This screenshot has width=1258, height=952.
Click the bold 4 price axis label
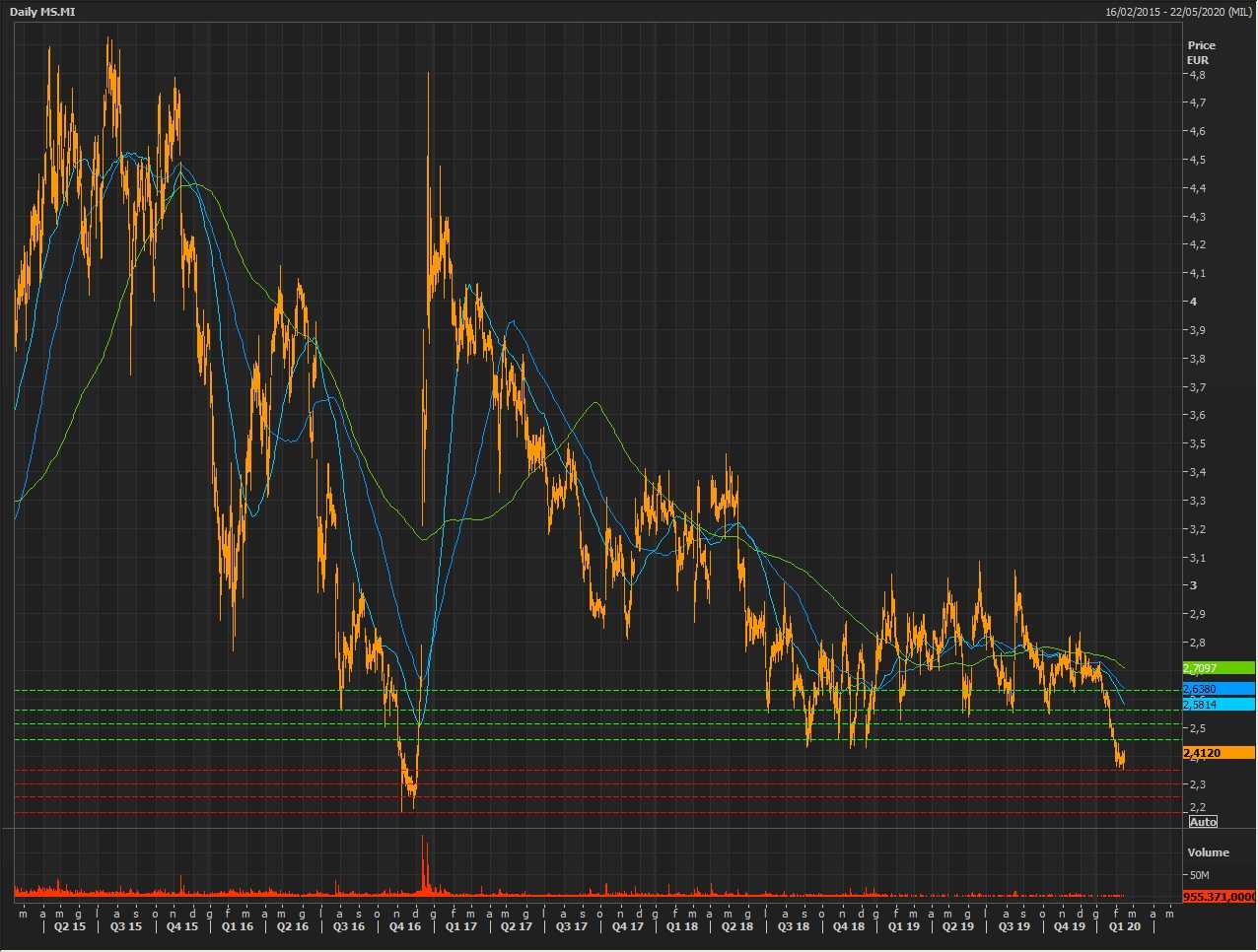pos(1193,302)
